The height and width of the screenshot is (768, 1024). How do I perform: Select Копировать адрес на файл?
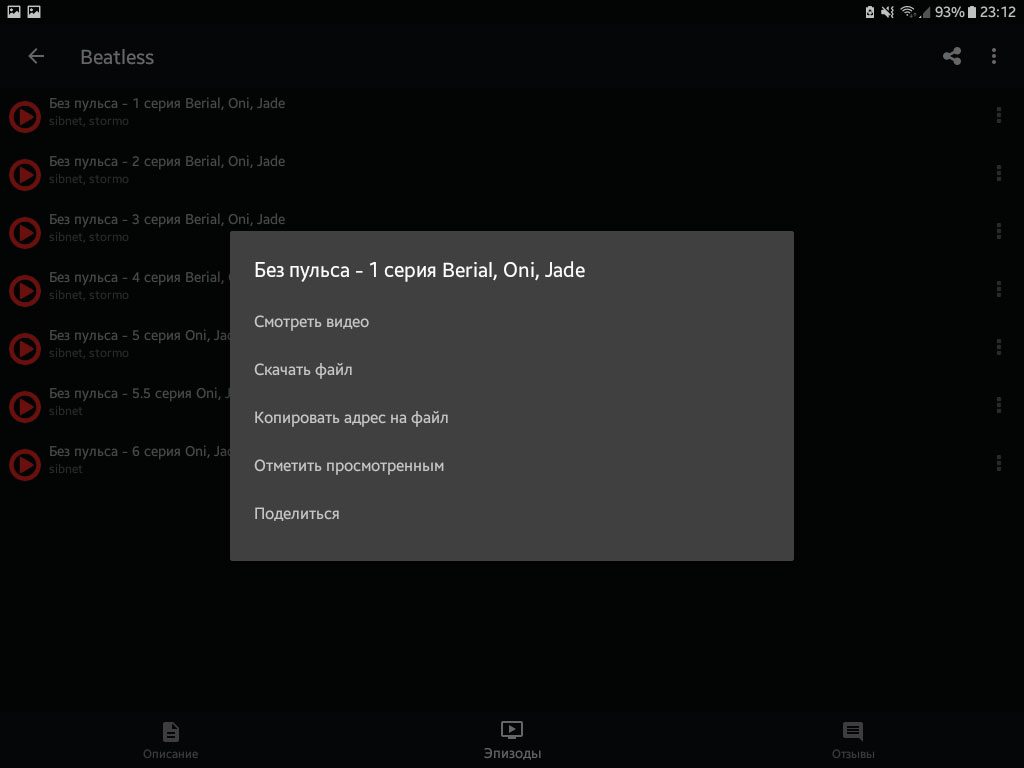point(511,418)
